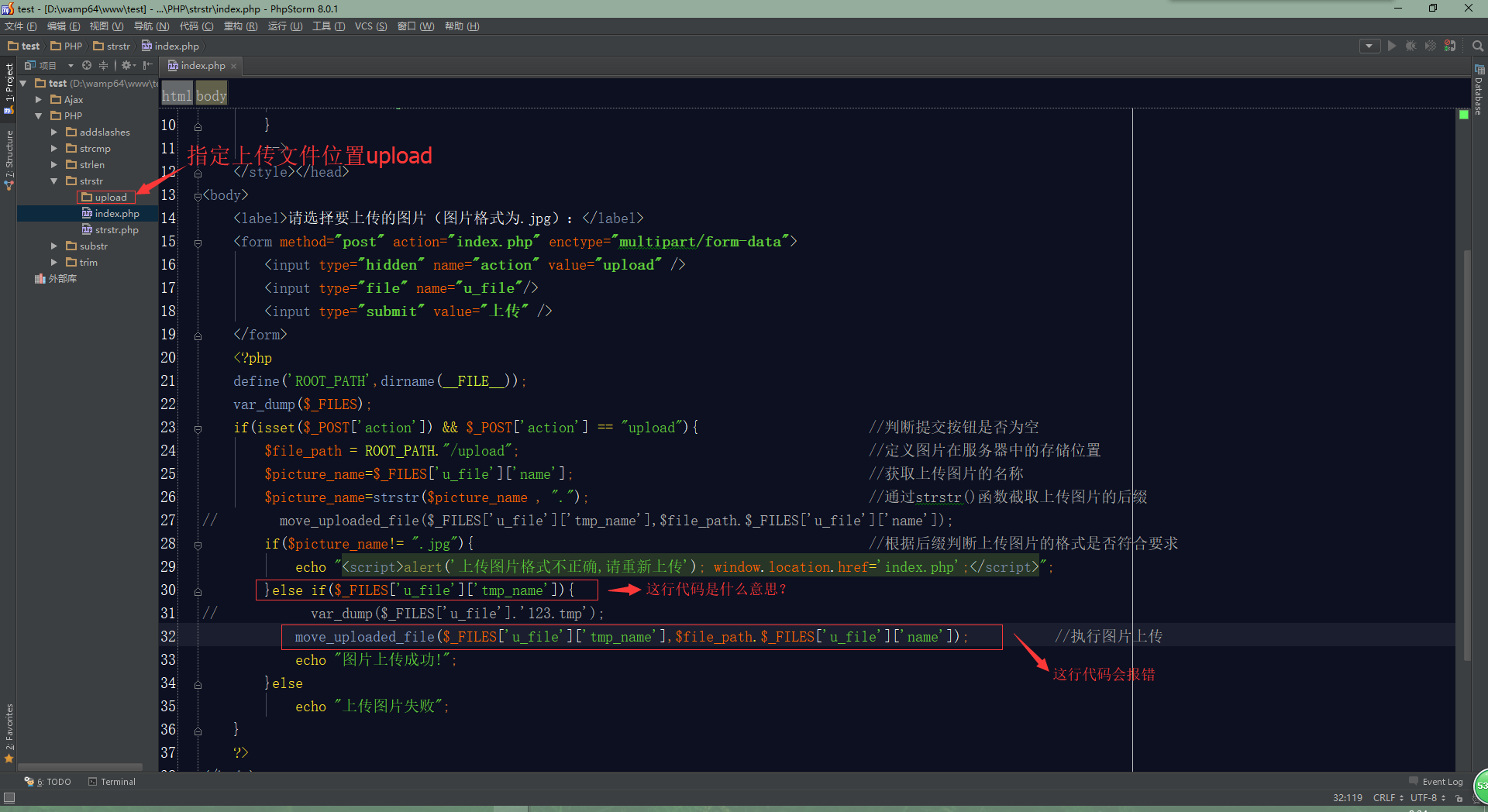Screen dimensions: 1488x812
Task: Expand the Ajax folder
Action: (39, 99)
